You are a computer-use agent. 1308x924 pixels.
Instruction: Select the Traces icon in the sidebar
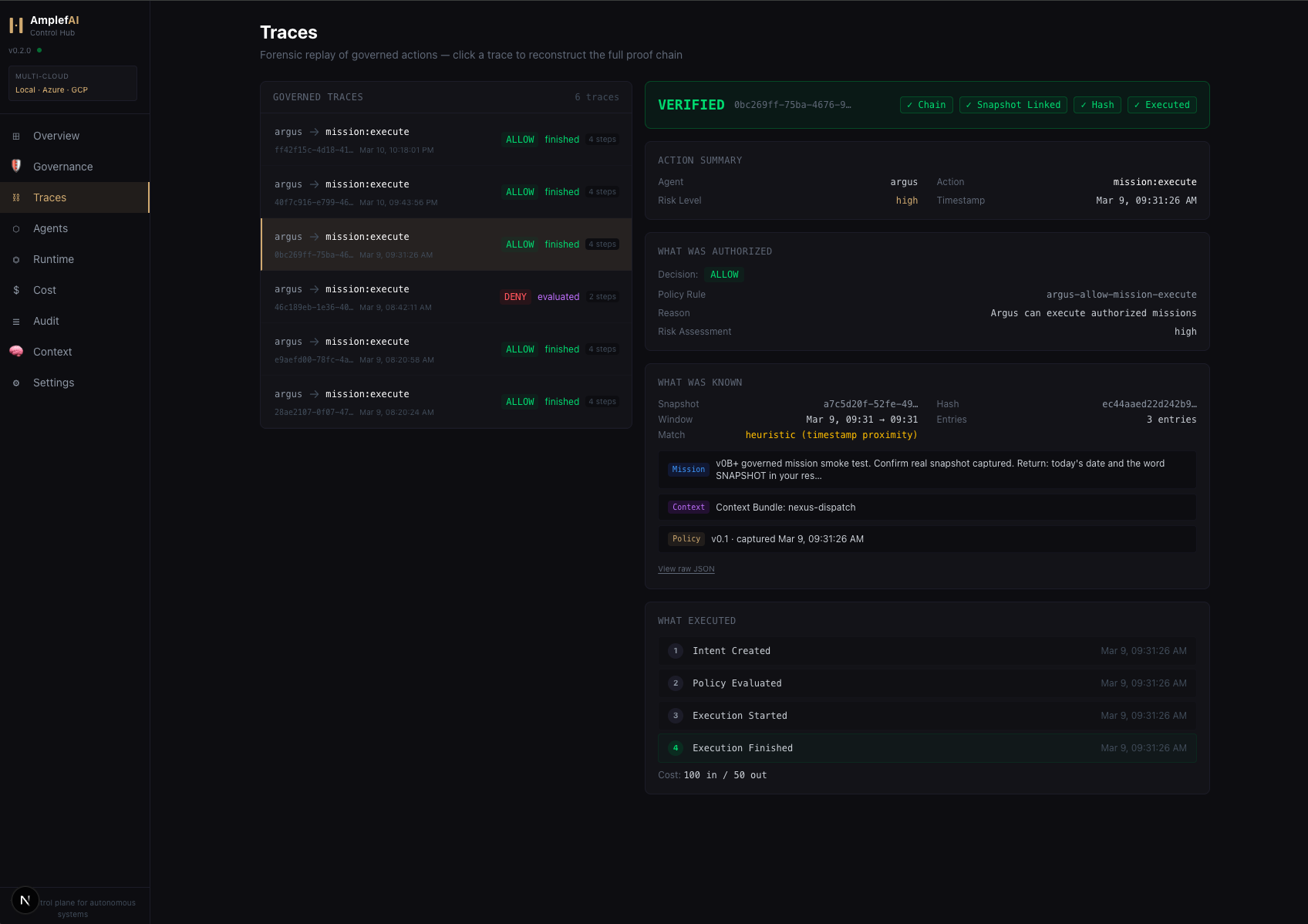[x=16, y=197]
